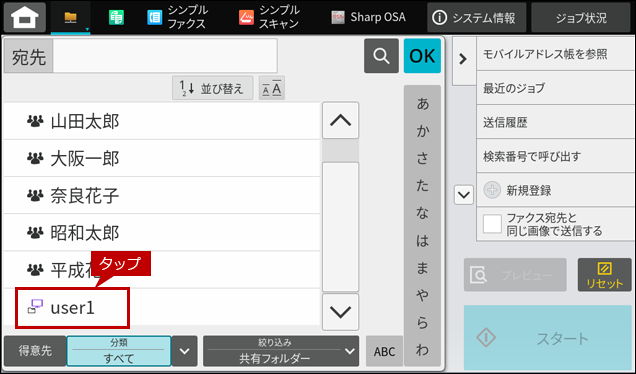This screenshot has height=374, width=636.
Task: Open the ジョブ状況 button
Action: (x=581, y=17)
